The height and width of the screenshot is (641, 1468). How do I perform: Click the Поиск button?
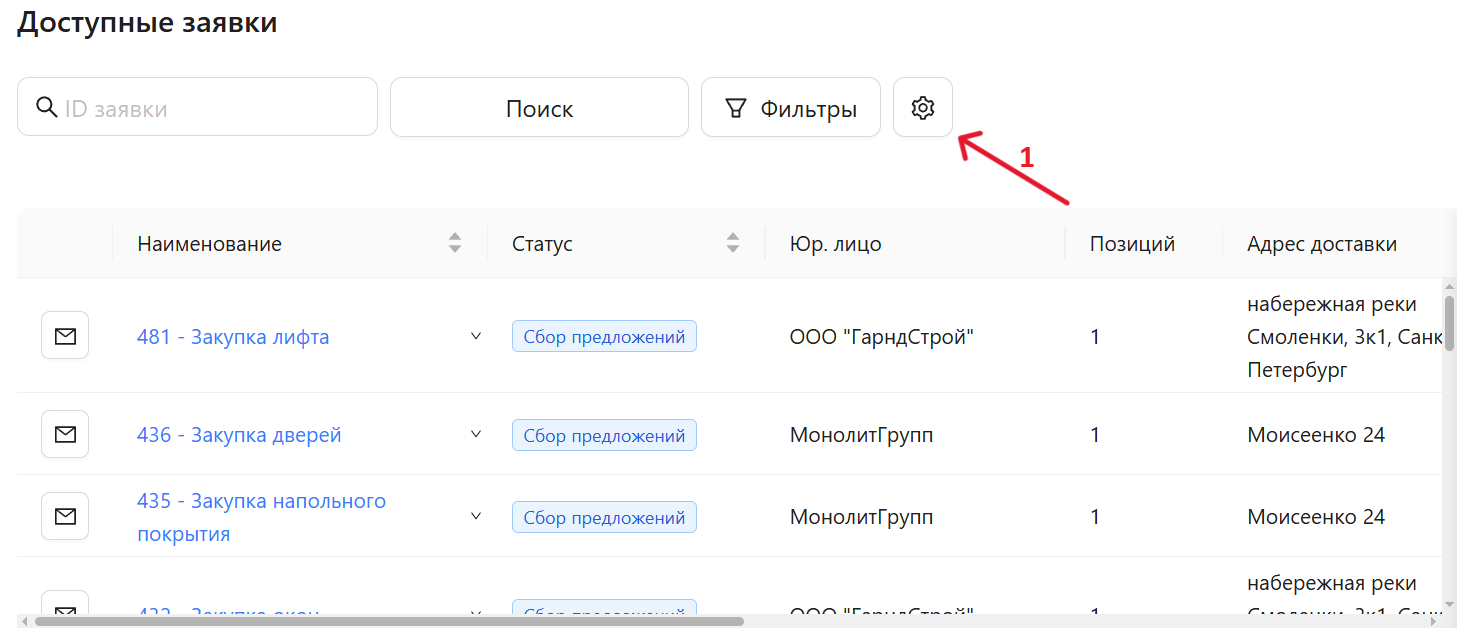coord(539,107)
